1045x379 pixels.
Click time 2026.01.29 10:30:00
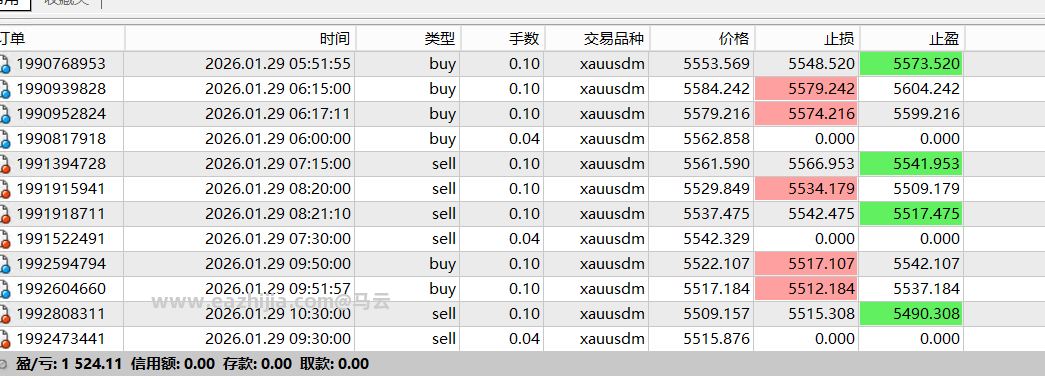point(278,314)
